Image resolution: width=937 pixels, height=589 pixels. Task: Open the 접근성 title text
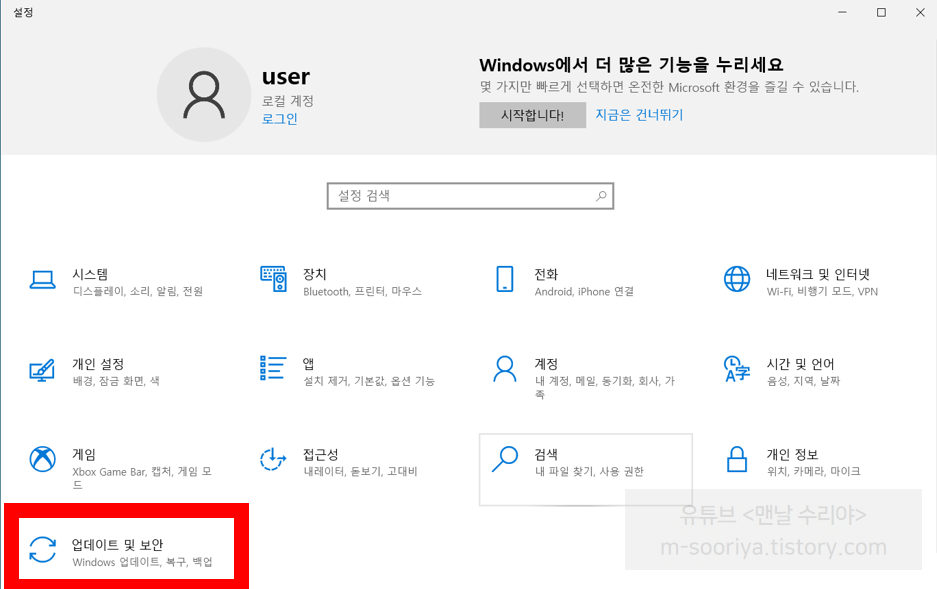click(321, 454)
